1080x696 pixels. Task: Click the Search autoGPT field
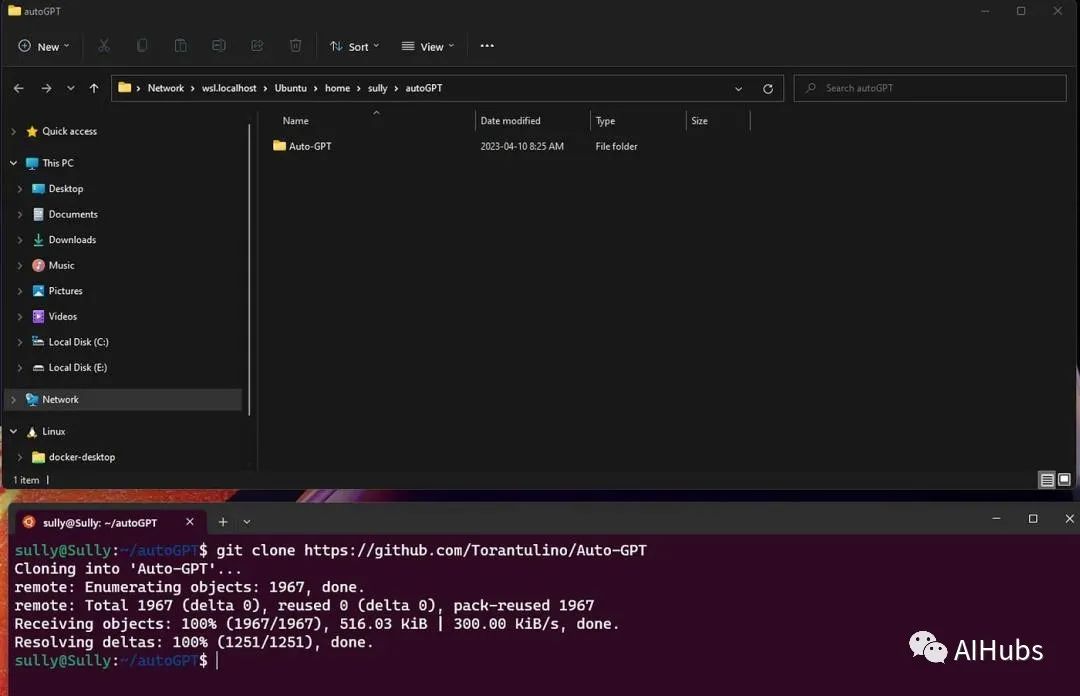coord(930,88)
